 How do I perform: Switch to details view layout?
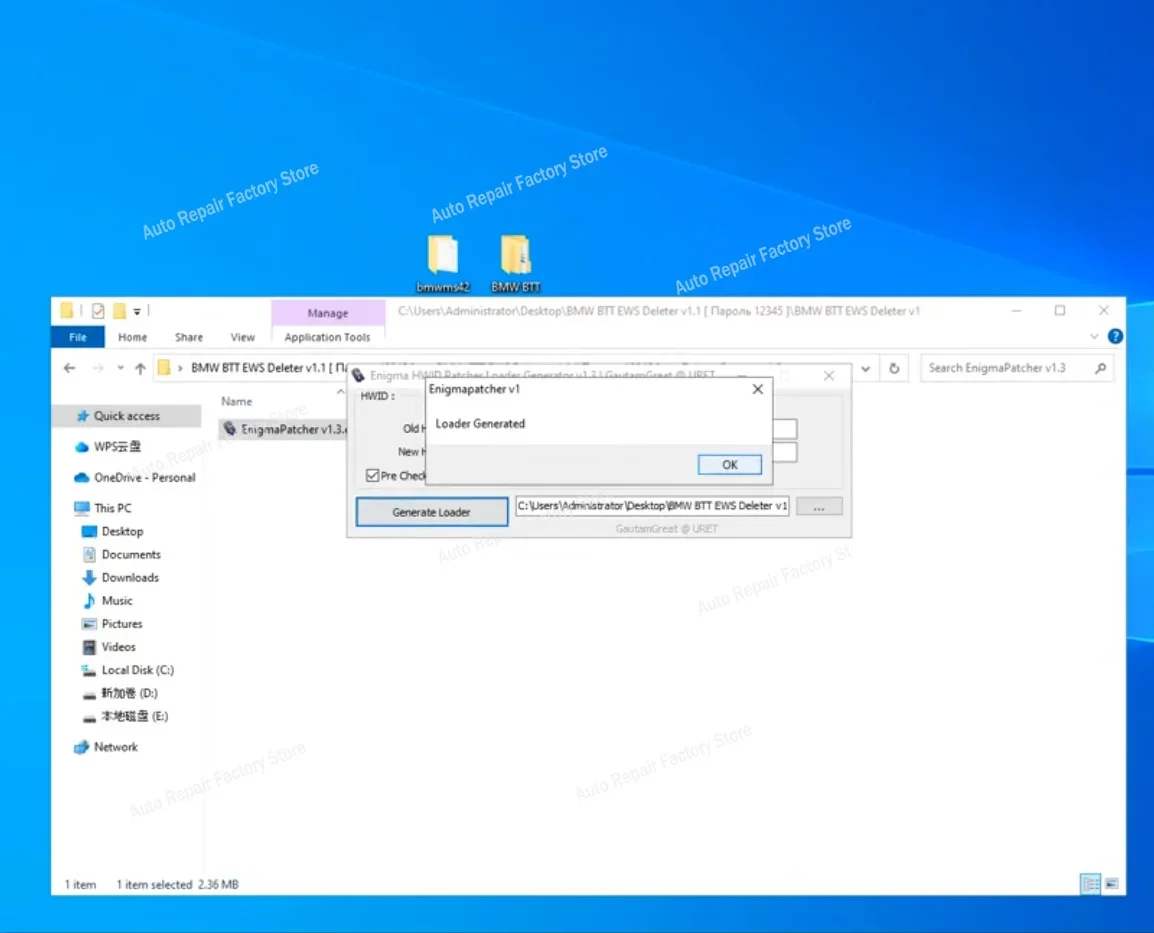point(1090,884)
